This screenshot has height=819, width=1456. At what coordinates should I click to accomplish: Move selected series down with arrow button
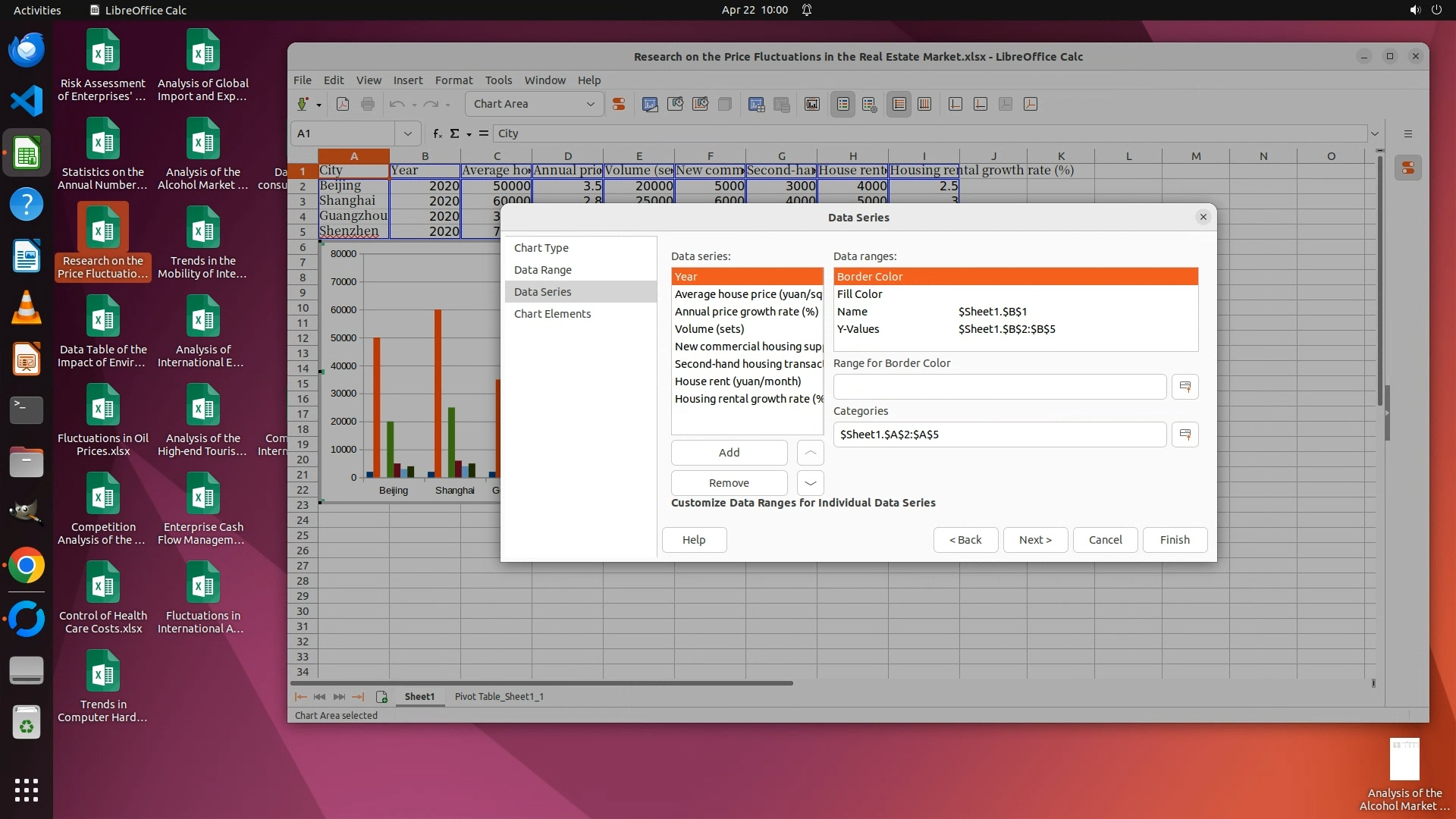pyautogui.click(x=810, y=483)
